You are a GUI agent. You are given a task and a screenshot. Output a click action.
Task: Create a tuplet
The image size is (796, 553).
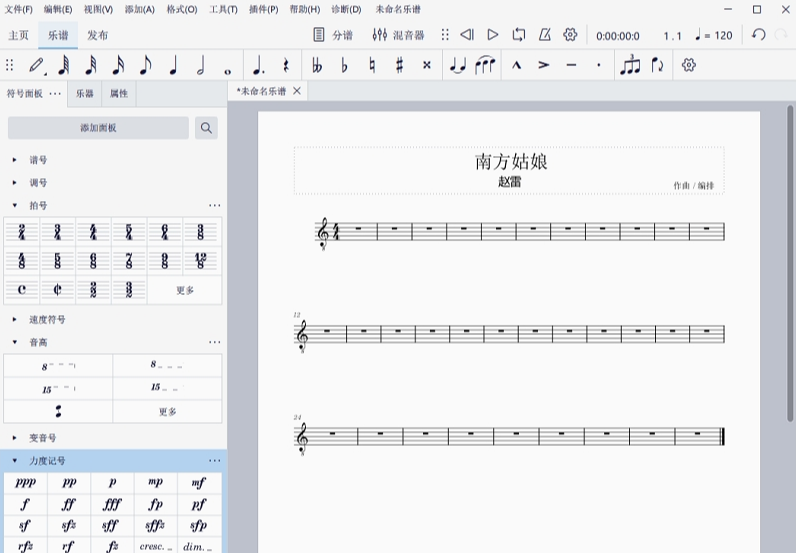630,66
